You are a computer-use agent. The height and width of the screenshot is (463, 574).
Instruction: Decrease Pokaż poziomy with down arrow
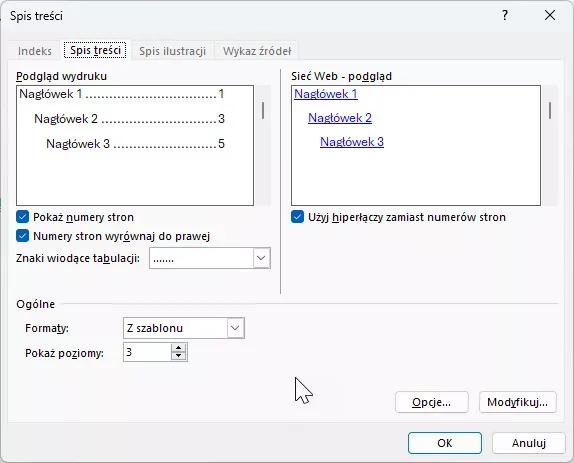click(178, 356)
